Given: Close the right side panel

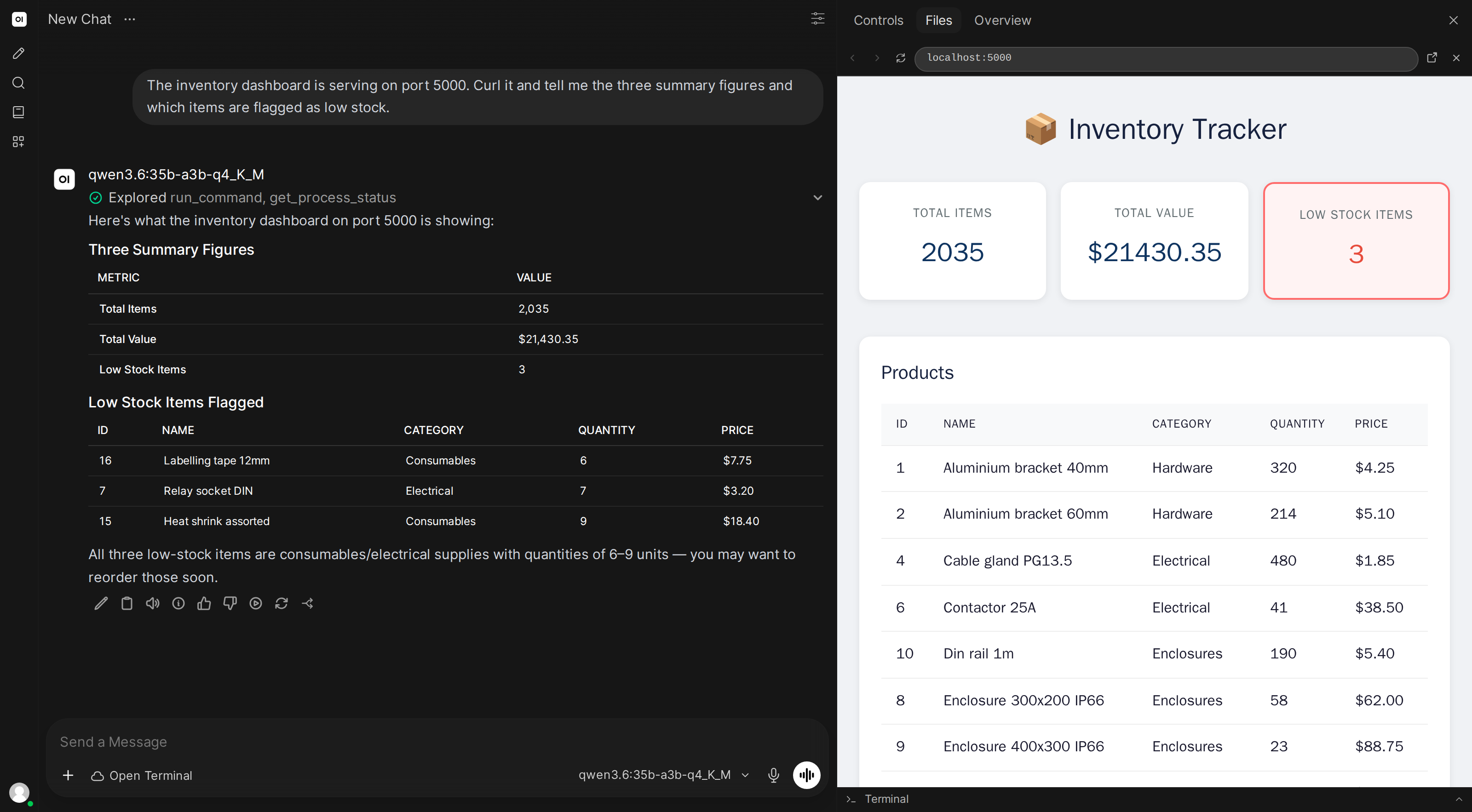Looking at the screenshot, I should (x=1453, y=20).
